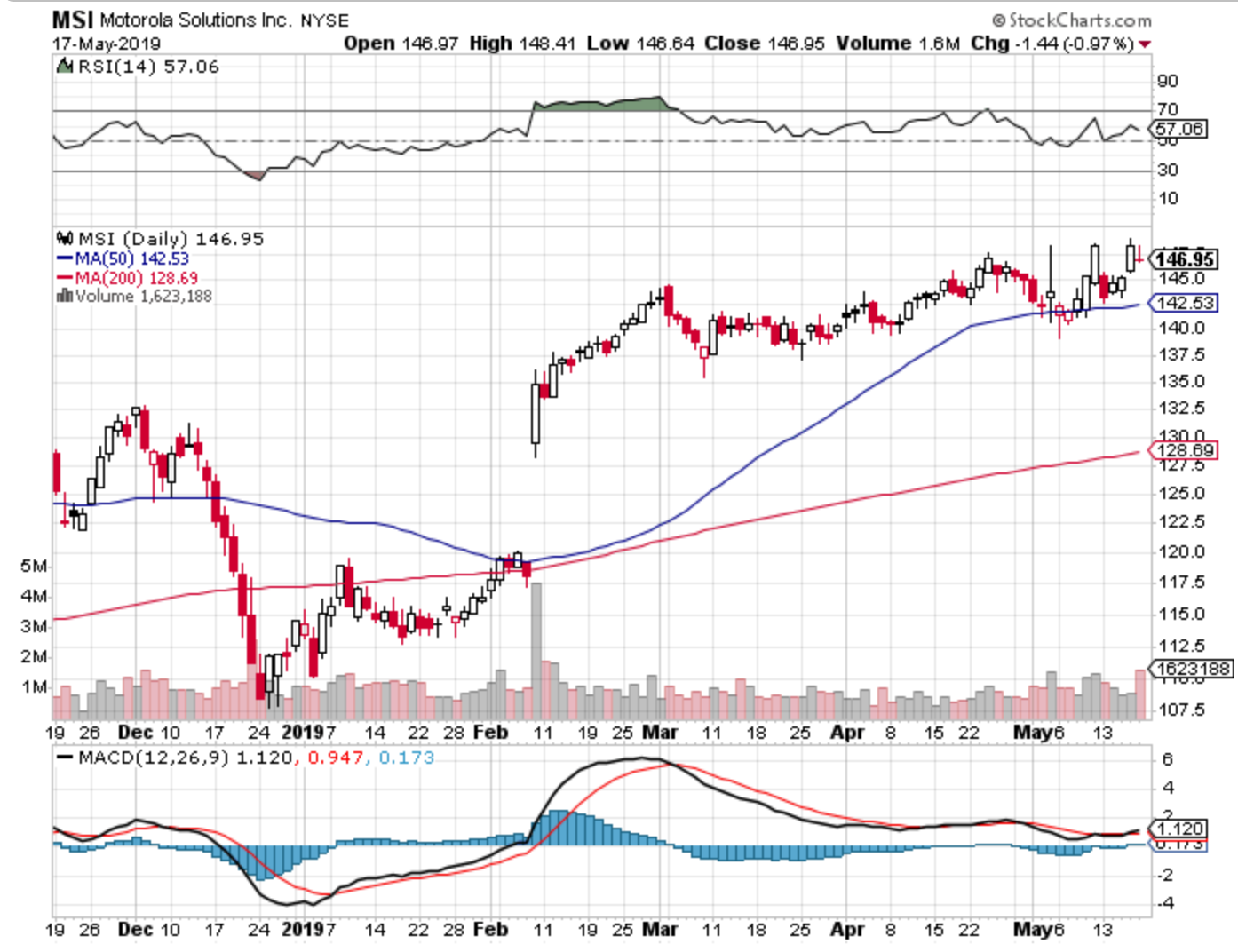Click the Feb label below the MACD panel
1238x952 pixels.
point(490,930)
